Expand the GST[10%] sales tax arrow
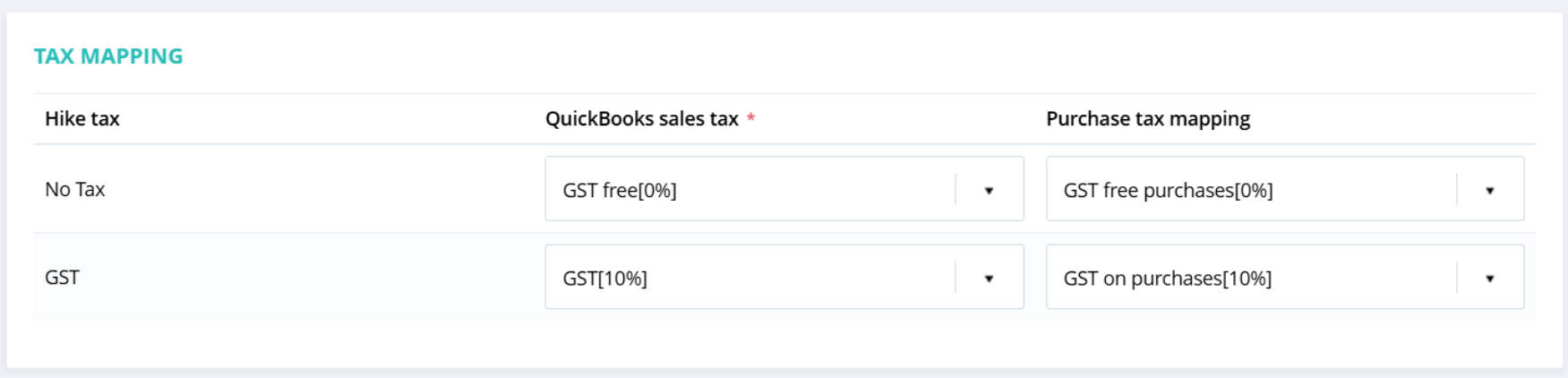 click(x=989, y=279)
